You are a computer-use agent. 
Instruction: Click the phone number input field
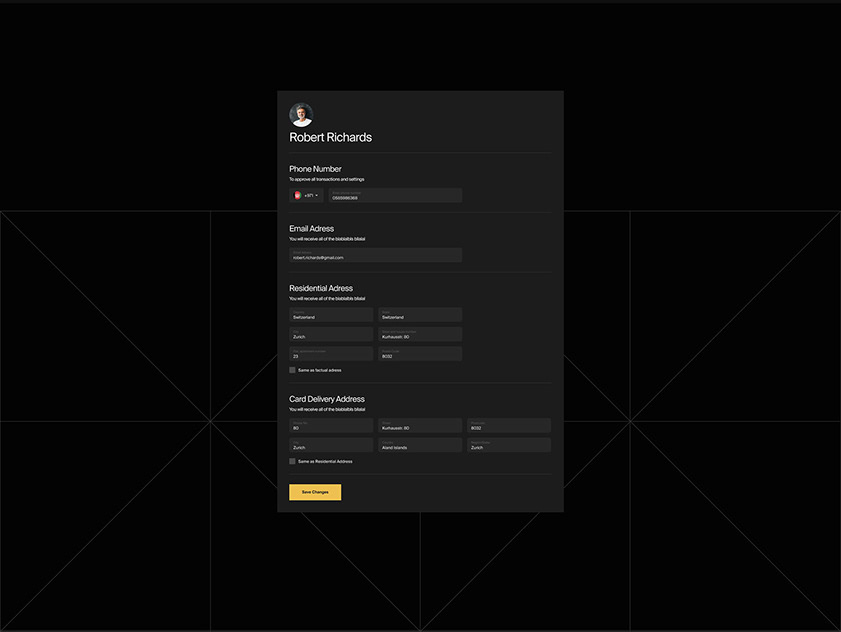tap(395, 195)
